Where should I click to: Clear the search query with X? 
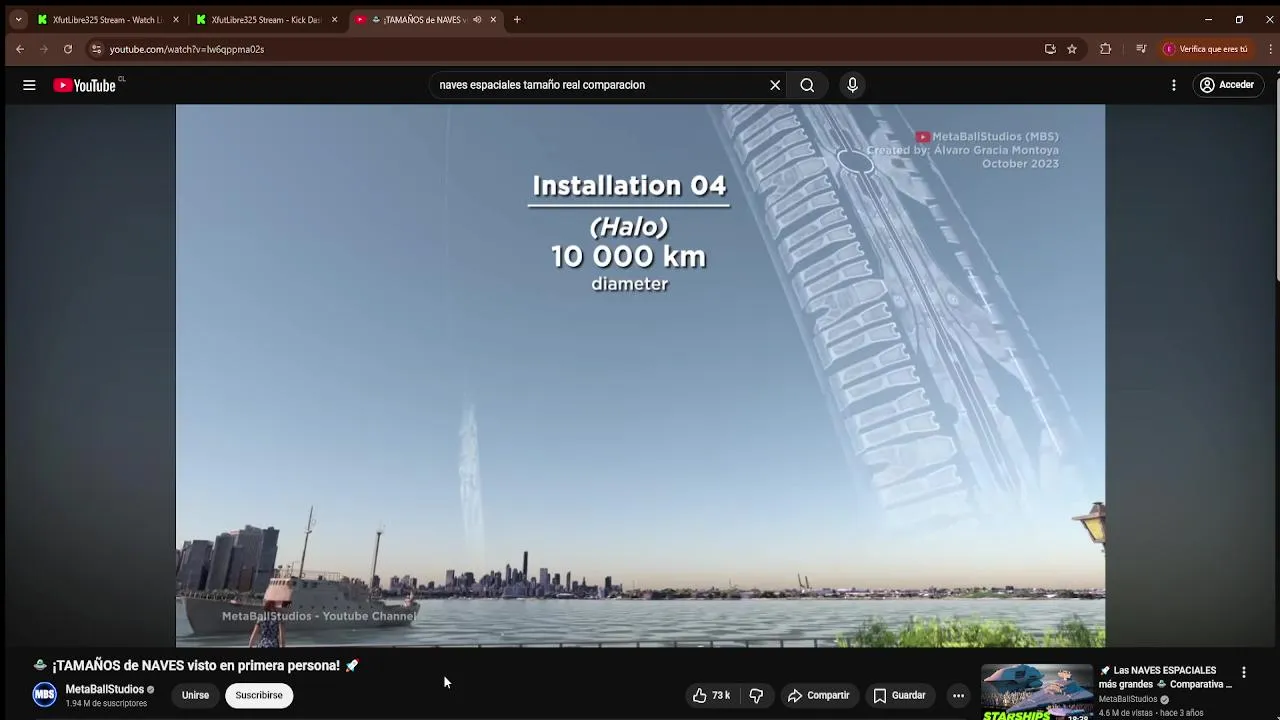click(775, 85)
